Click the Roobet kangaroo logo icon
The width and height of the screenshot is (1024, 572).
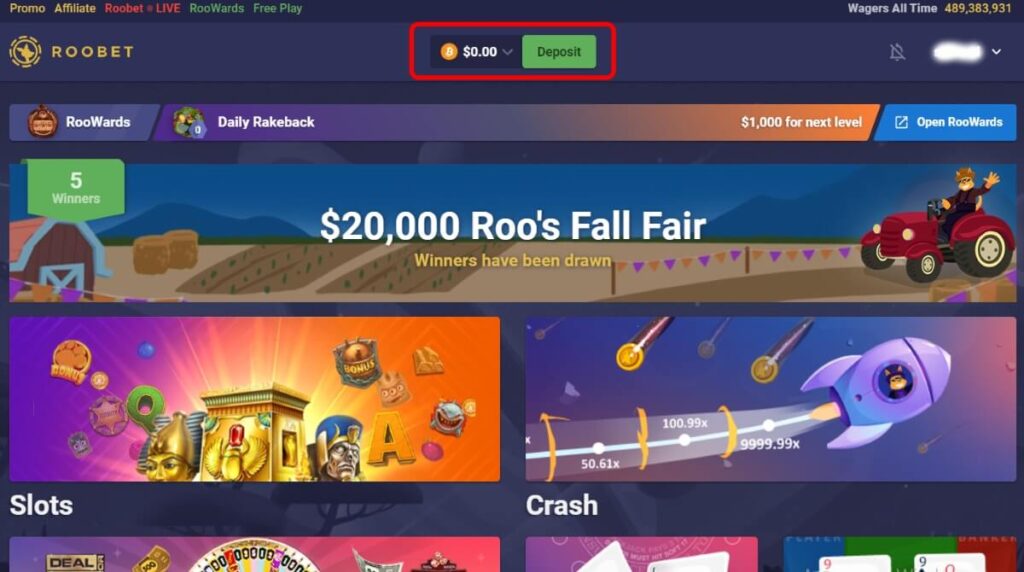(25, 52)
